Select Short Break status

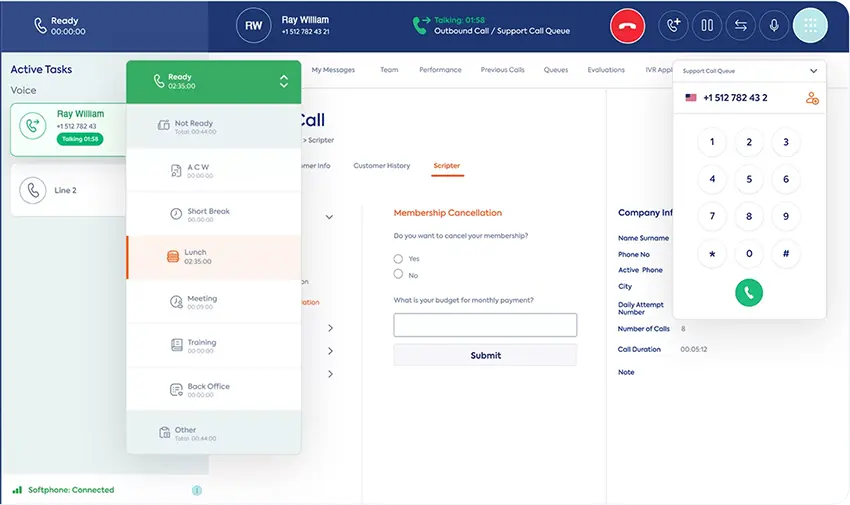tap(214, 214)
